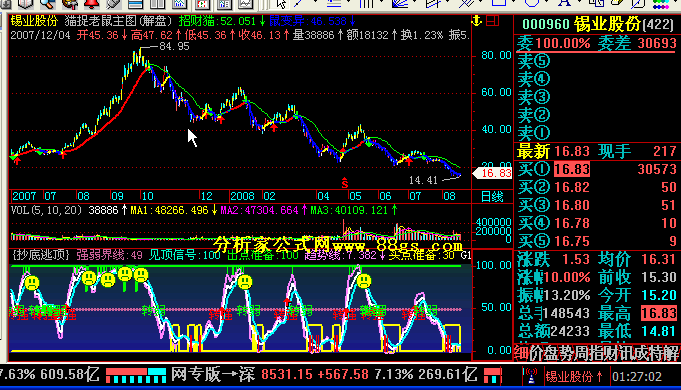Viewport: 681px width, 390px height.
Task: Select the arrow pointer tool
Action: click(x=281, y=4)
